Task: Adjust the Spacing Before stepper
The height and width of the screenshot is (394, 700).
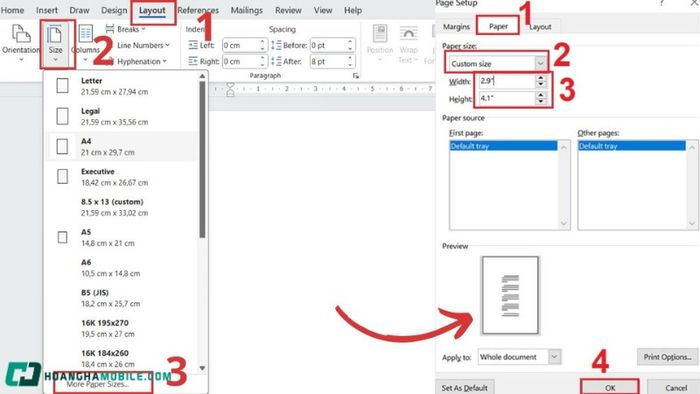Action: click(350, 46)
